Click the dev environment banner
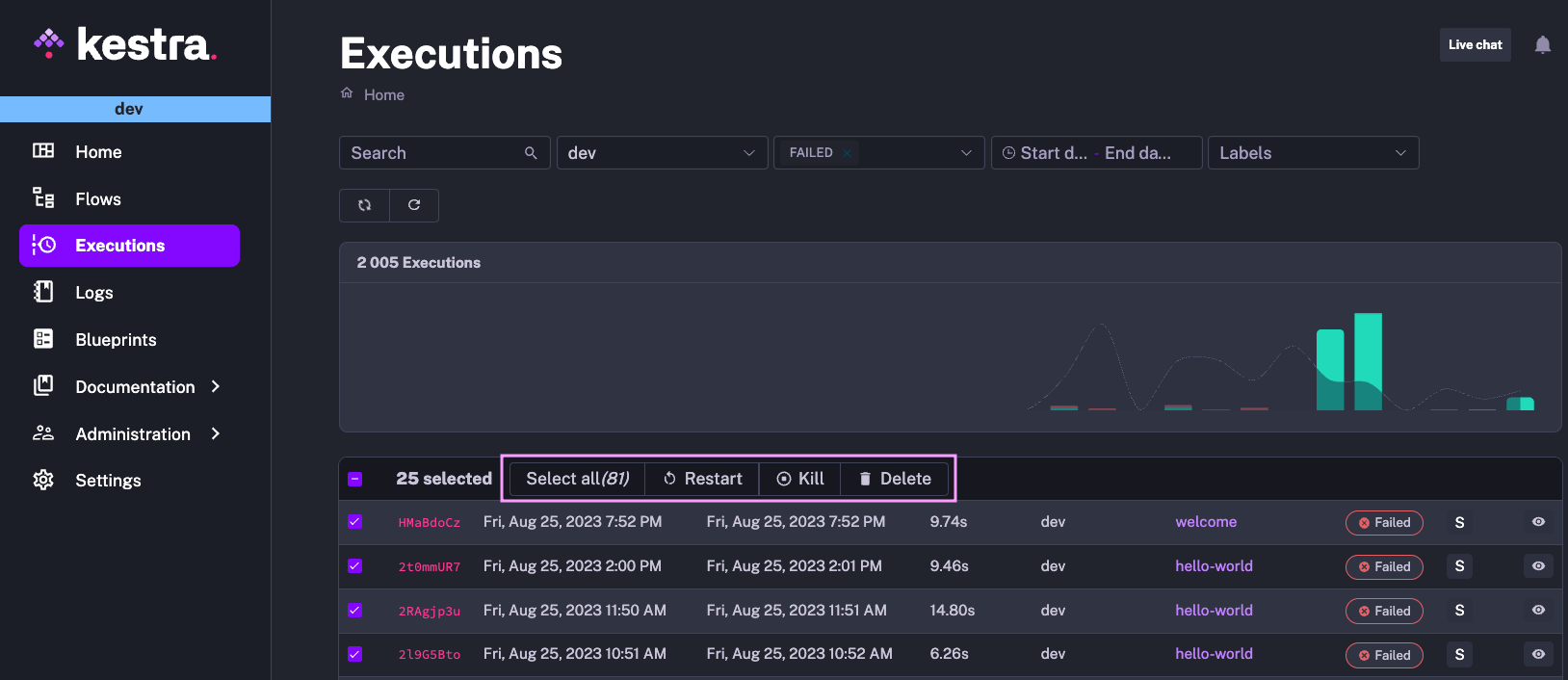 135,109
